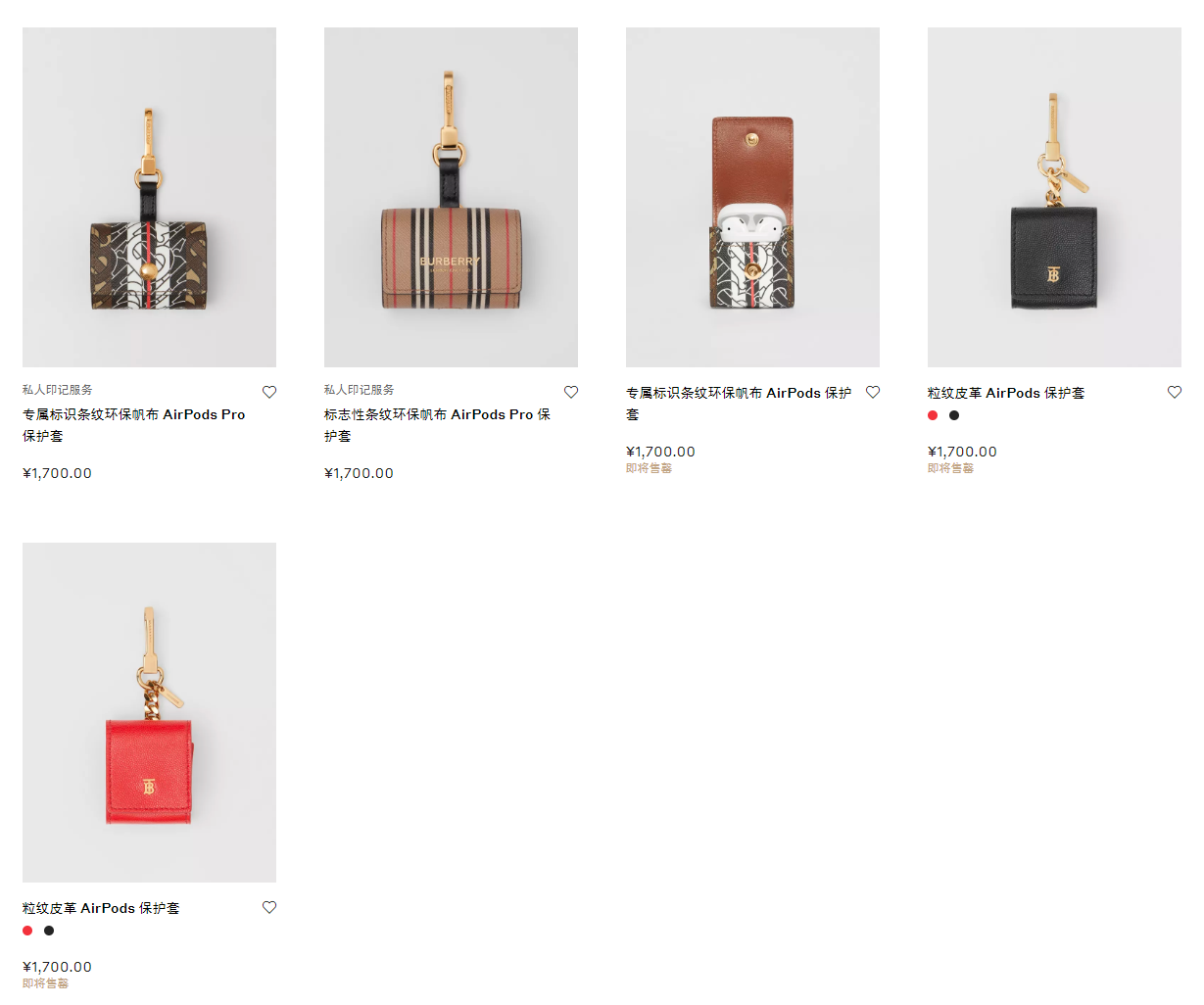Open the beige Burberry Icon Stripe case image
1204x1005 pixels.
(x=451, y=197)
